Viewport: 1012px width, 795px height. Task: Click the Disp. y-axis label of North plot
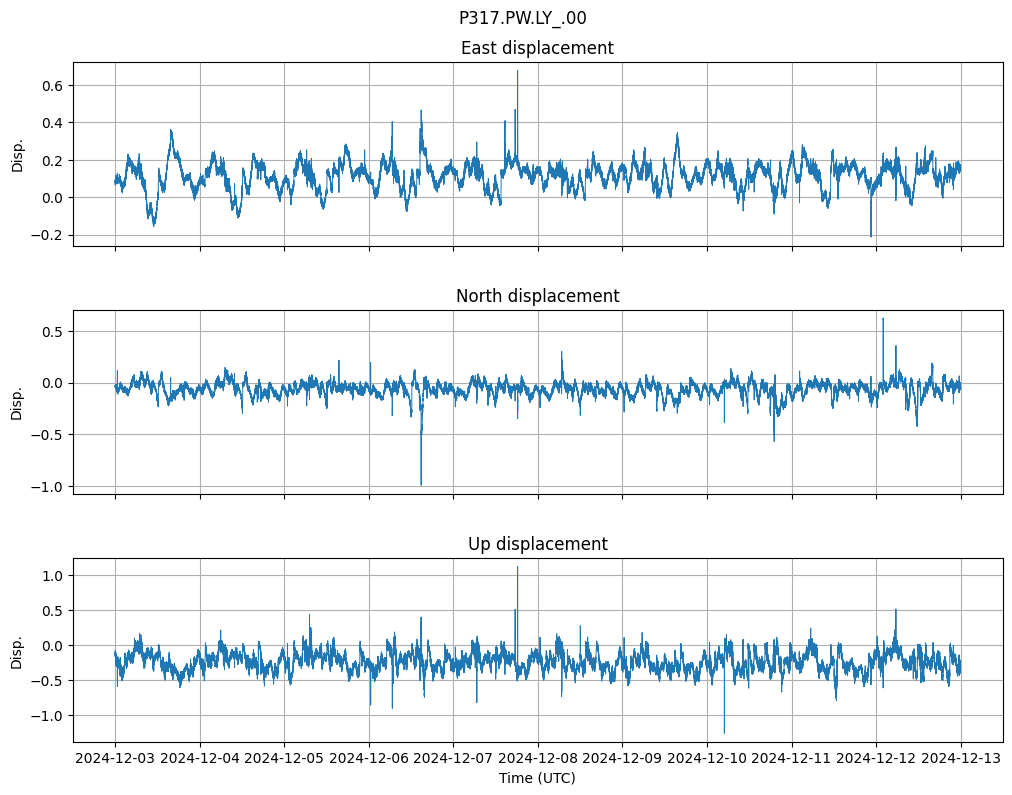[x=18, y=402]
